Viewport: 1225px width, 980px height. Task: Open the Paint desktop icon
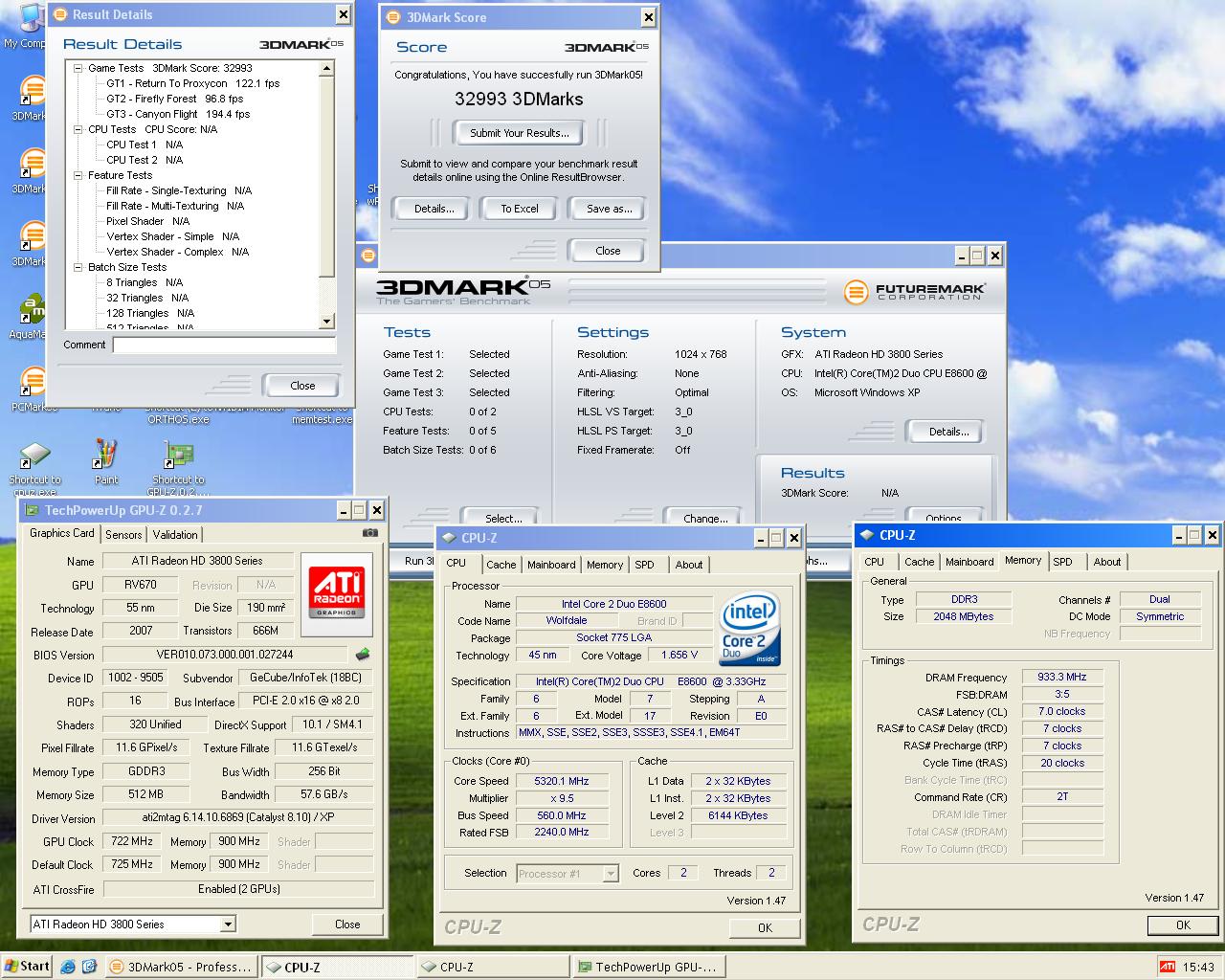[106, 461]
